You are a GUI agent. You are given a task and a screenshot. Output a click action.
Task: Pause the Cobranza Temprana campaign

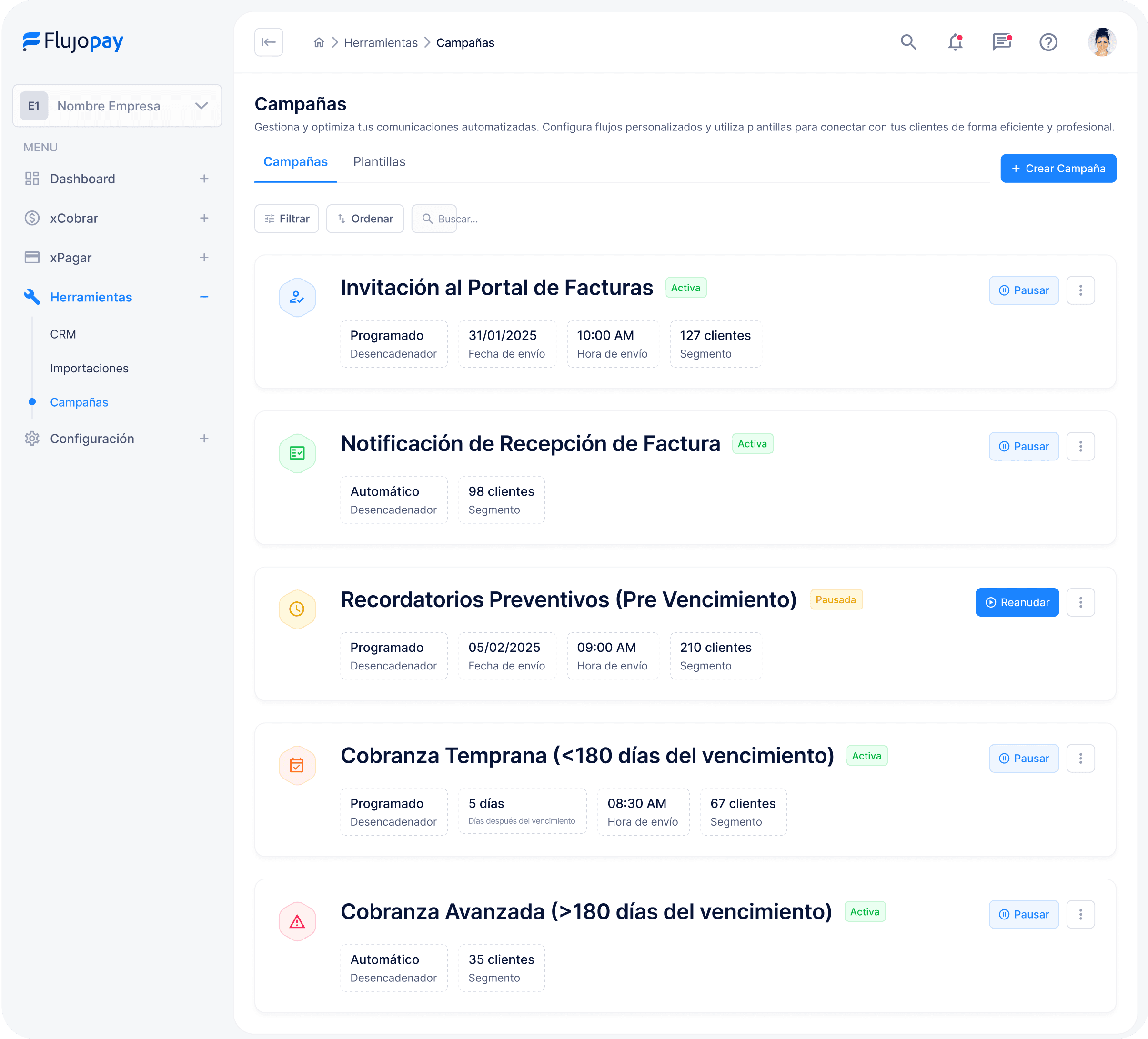1023,759
